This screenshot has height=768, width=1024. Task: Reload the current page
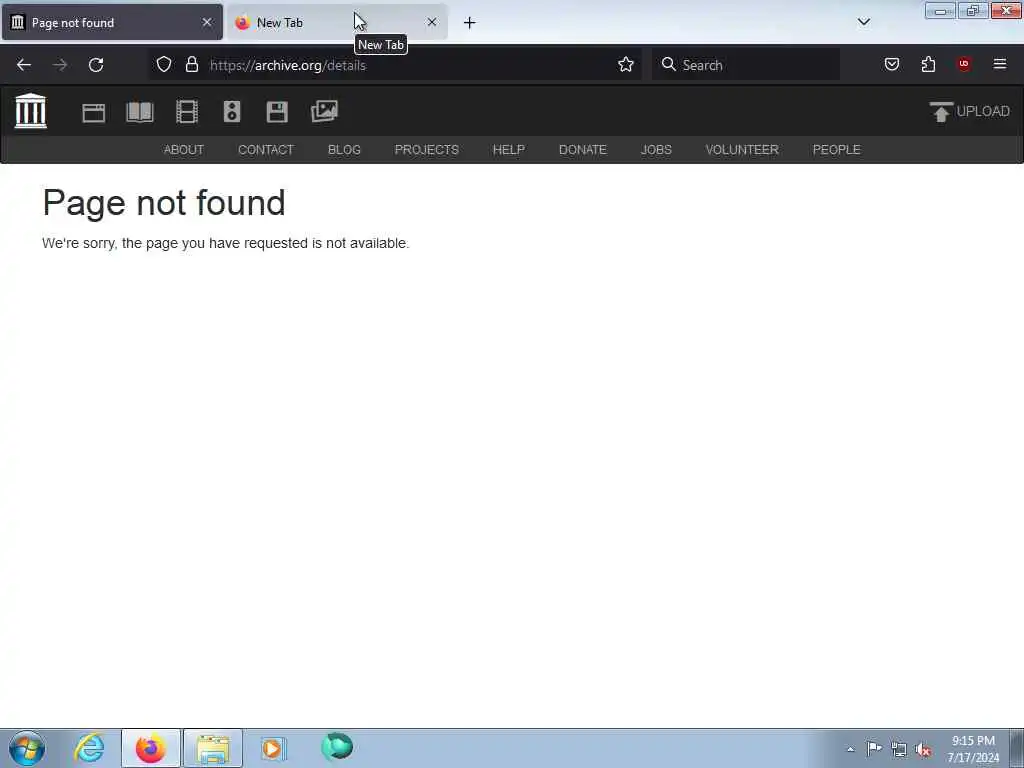coord(96,65)
